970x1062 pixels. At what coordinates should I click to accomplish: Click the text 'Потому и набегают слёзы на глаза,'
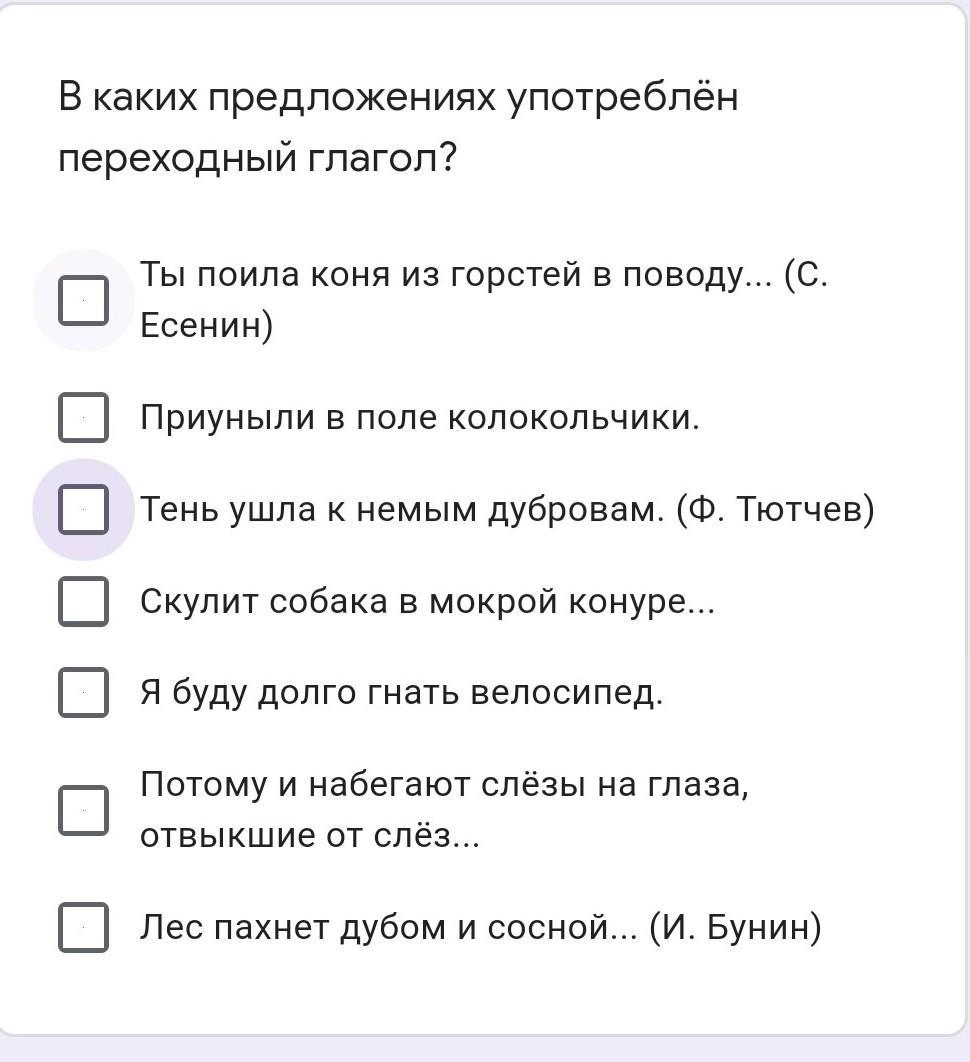444,785
